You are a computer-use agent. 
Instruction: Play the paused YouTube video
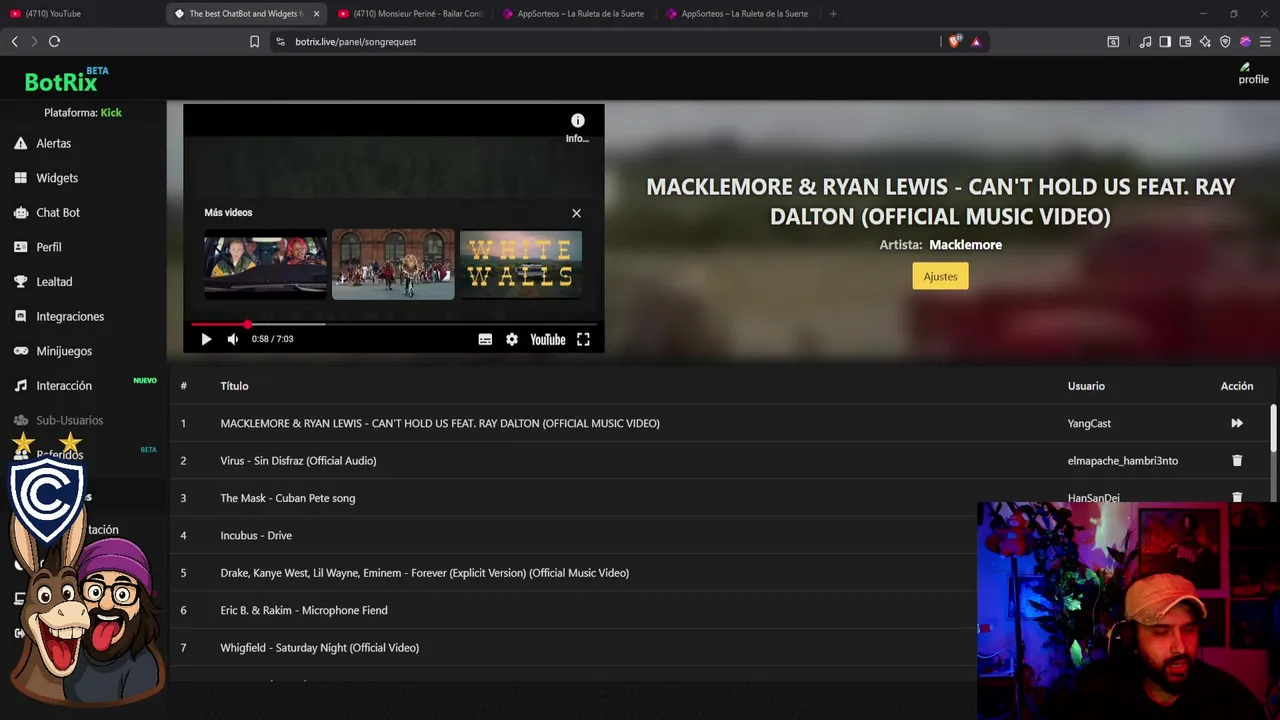206,339
